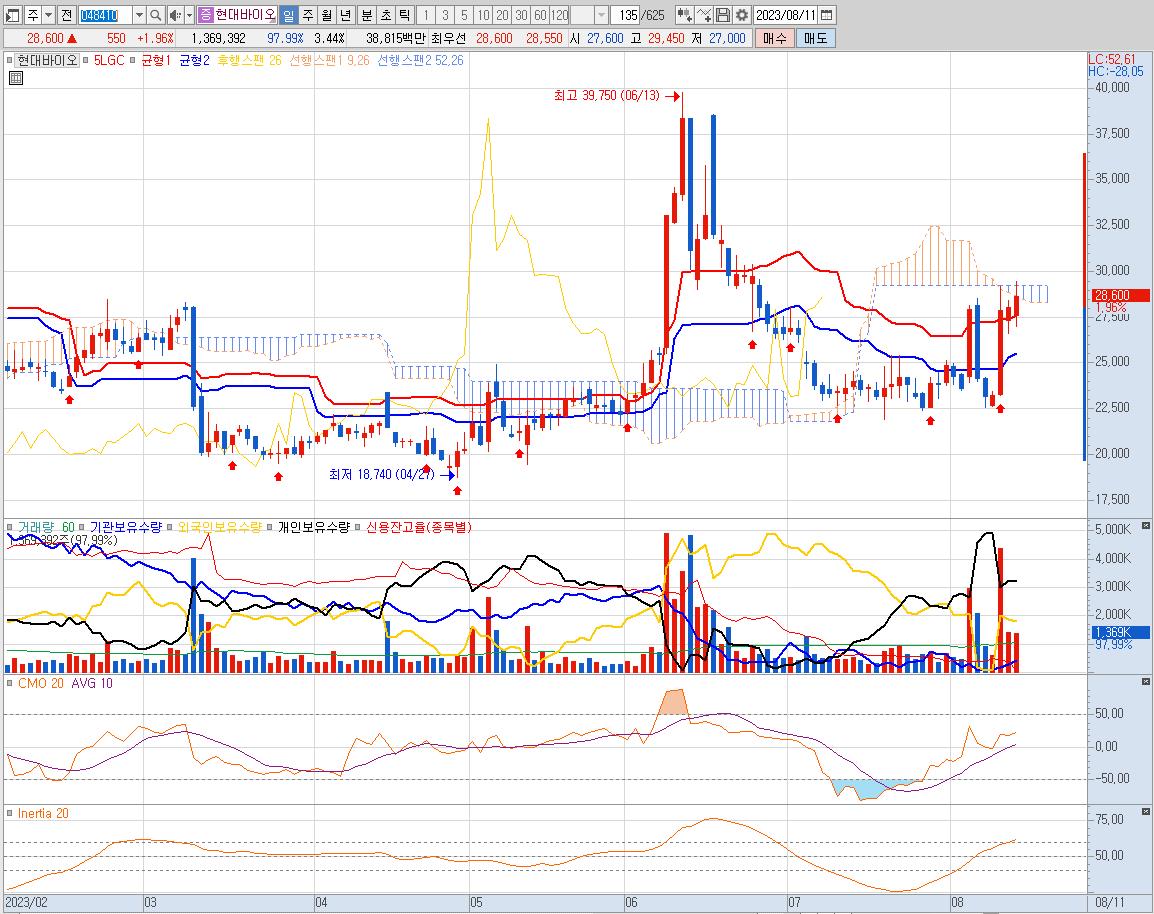Select the tick 틱 chart period
This screenshot has height=914, width=1154.
coord(405,15)
